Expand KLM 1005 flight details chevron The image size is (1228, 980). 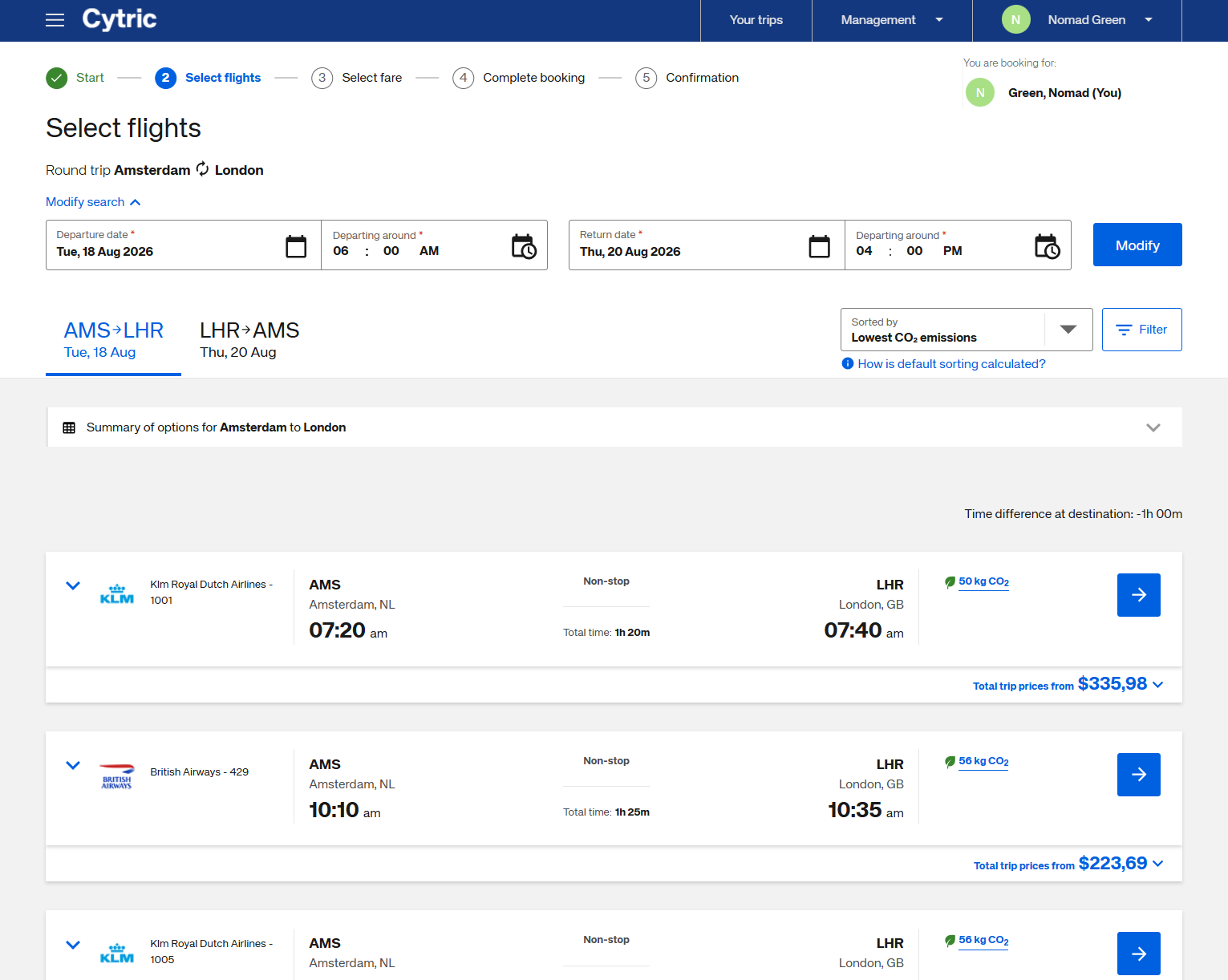(73, 945)
